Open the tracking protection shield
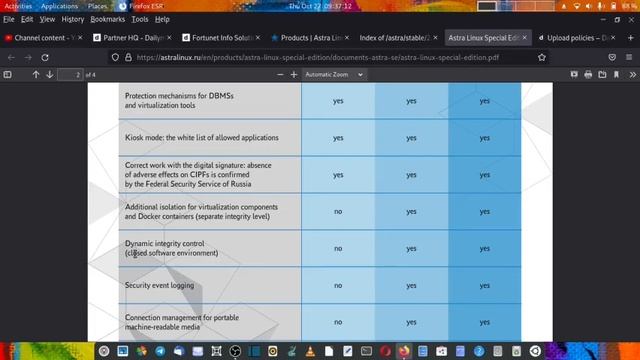 115,58
